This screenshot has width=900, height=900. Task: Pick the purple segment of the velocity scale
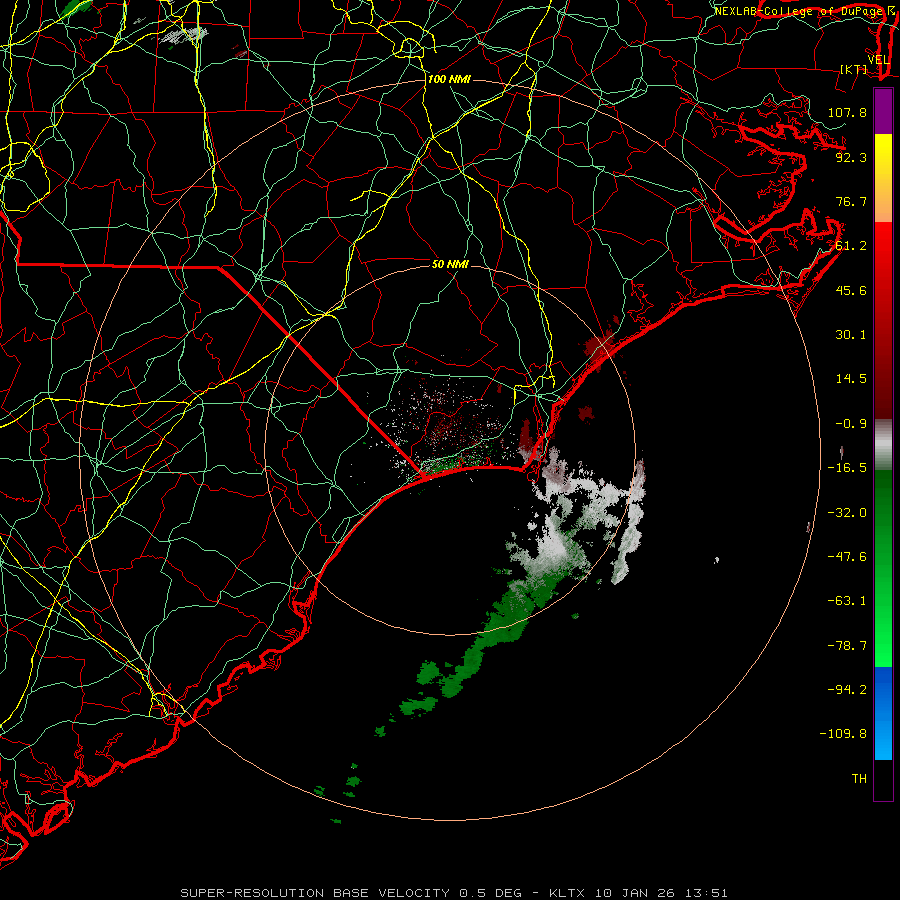[x=883, y=111]
